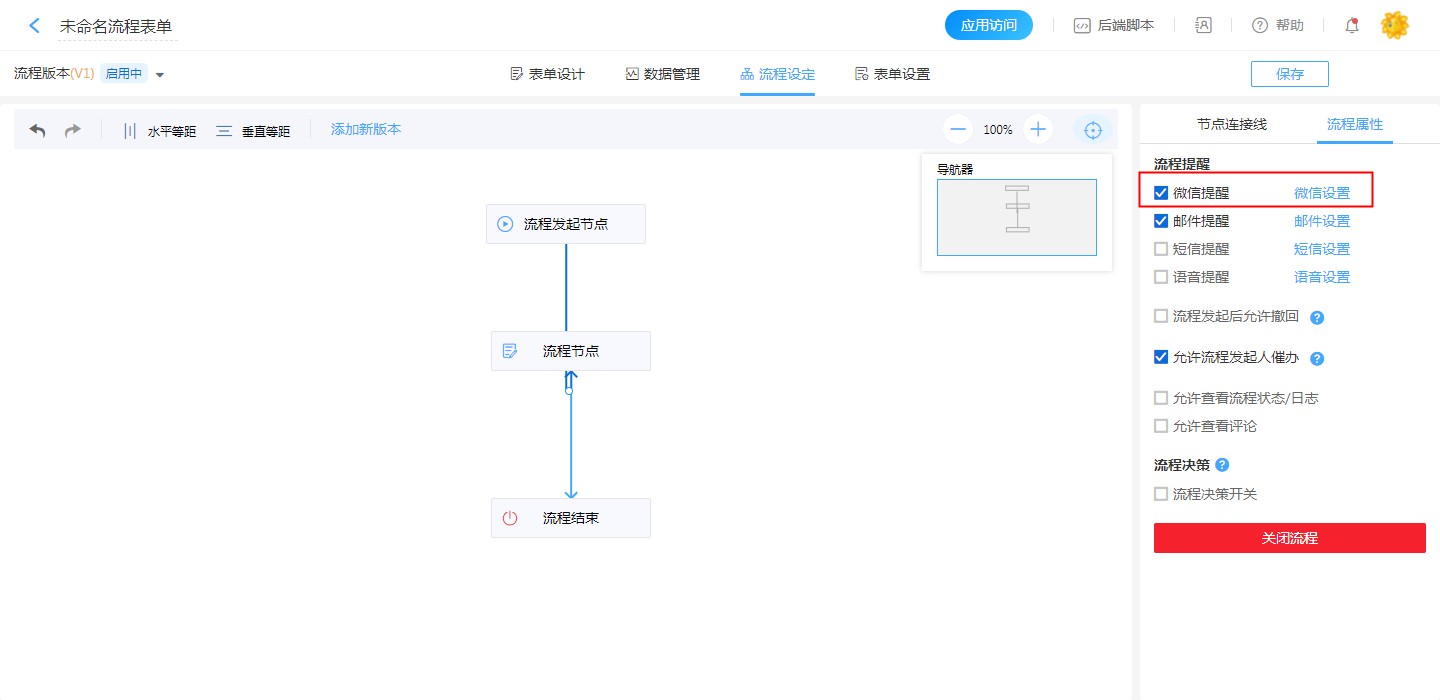Open the 节点连接线 panel tab

[x=1231, y=124]
